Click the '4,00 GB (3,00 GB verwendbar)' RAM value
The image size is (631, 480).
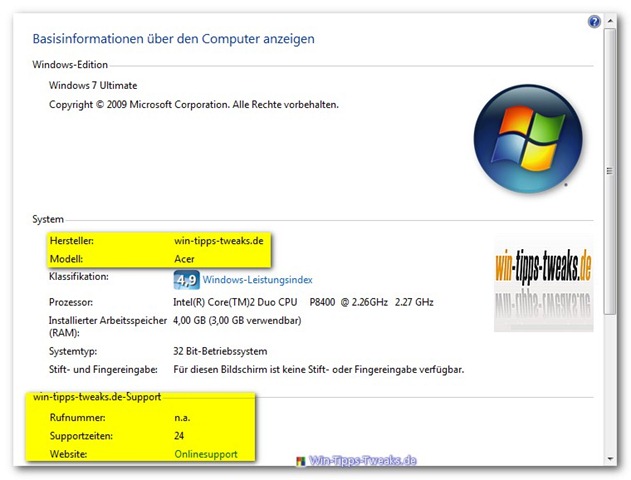[x=237, y=321]
